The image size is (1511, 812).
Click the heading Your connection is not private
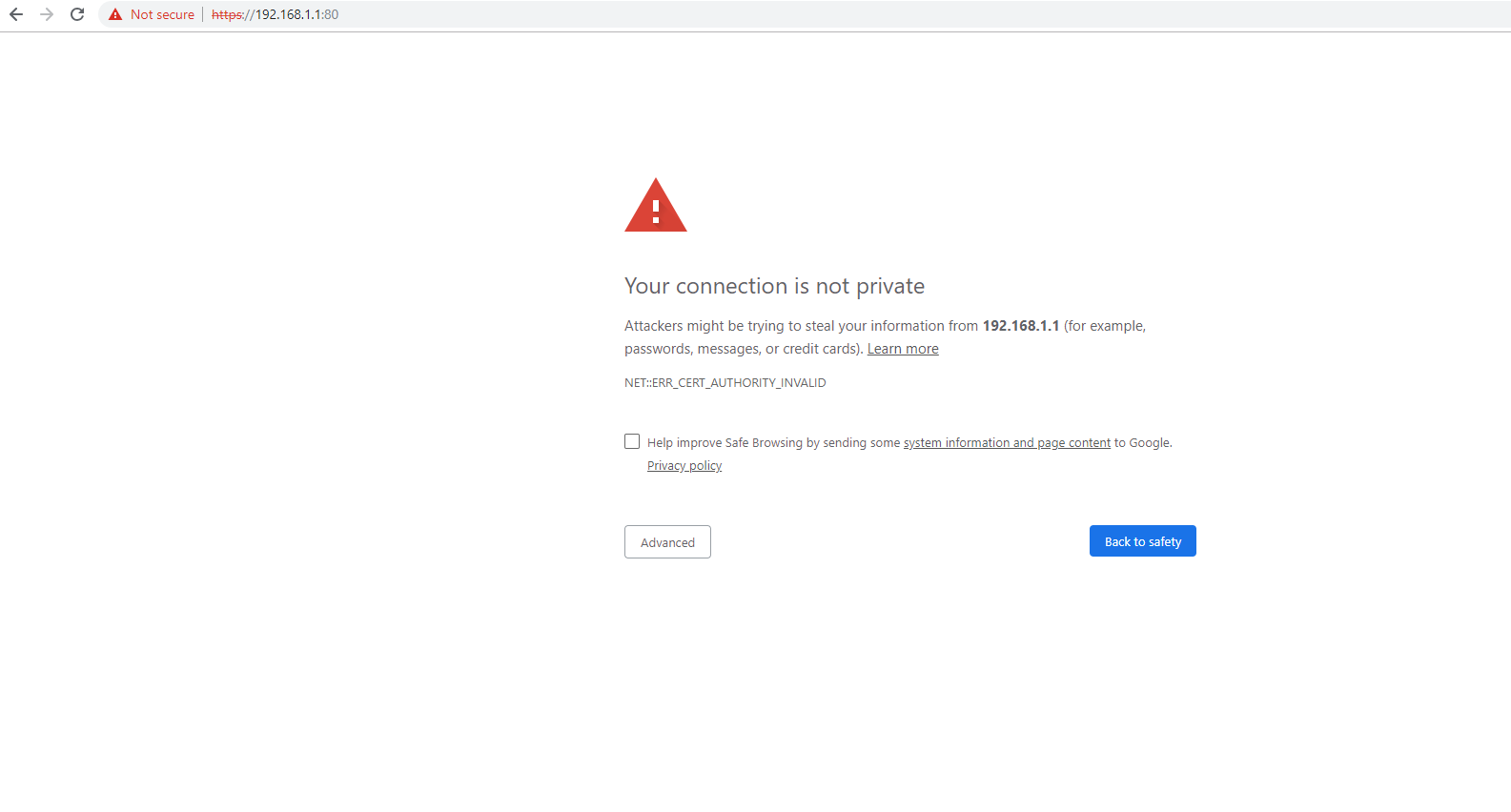tap(774, 286)
